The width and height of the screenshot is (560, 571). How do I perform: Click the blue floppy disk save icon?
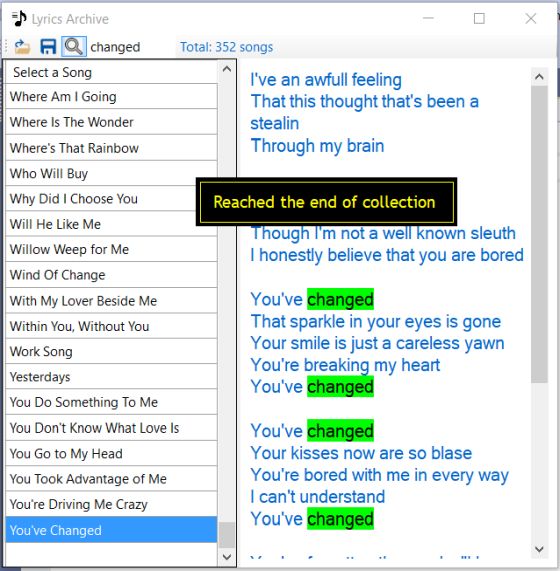pyautogui.click(x=48, y=47)
